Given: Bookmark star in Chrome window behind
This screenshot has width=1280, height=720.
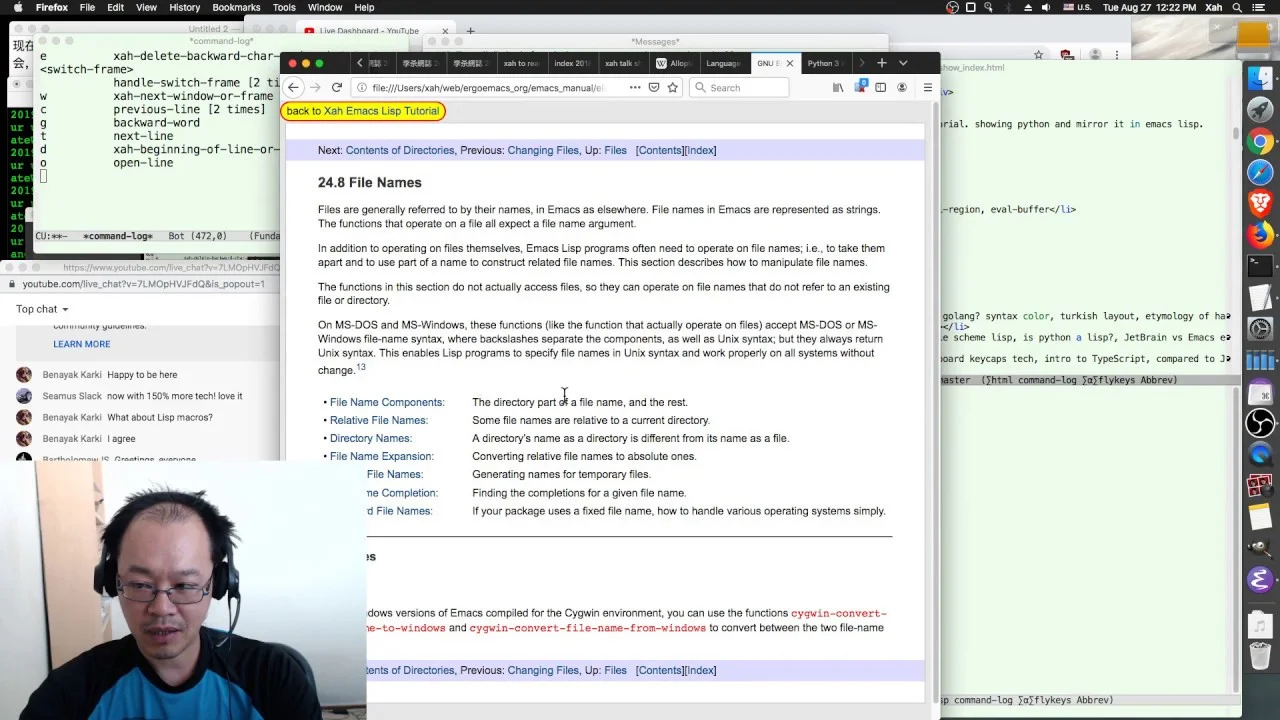Looking at the screenshot, I should 1039,55.
